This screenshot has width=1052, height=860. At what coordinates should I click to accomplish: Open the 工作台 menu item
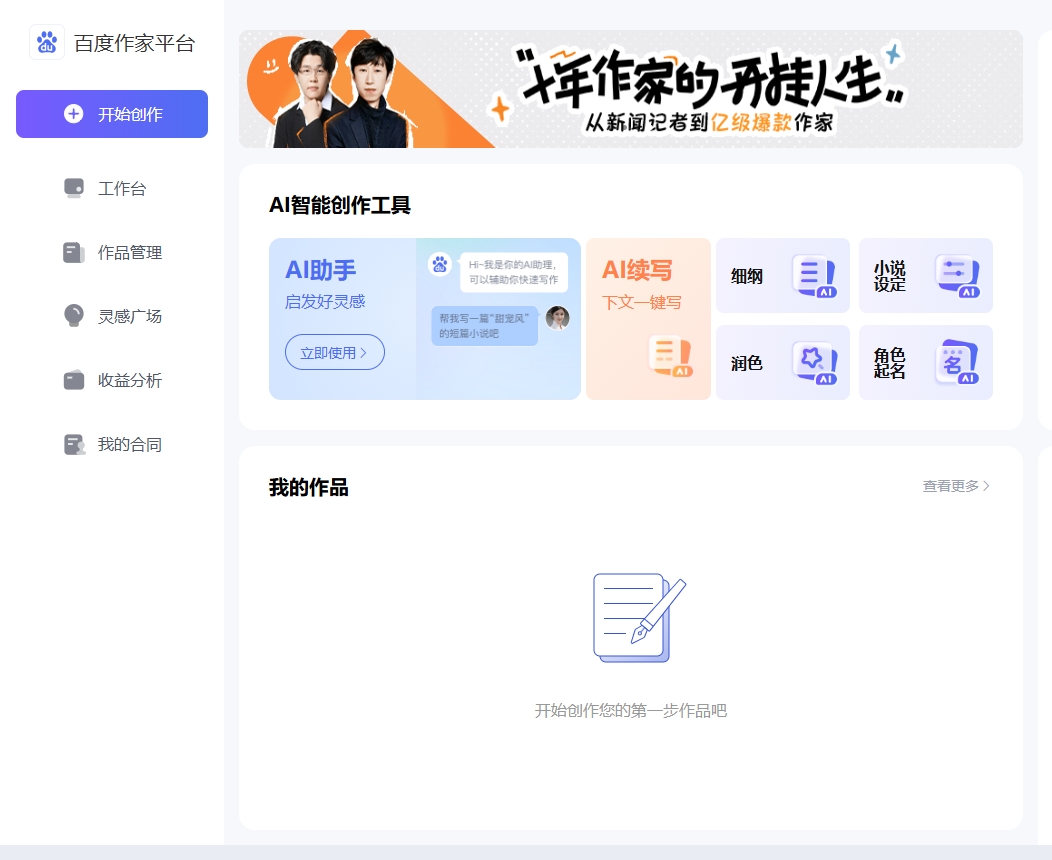112,189
